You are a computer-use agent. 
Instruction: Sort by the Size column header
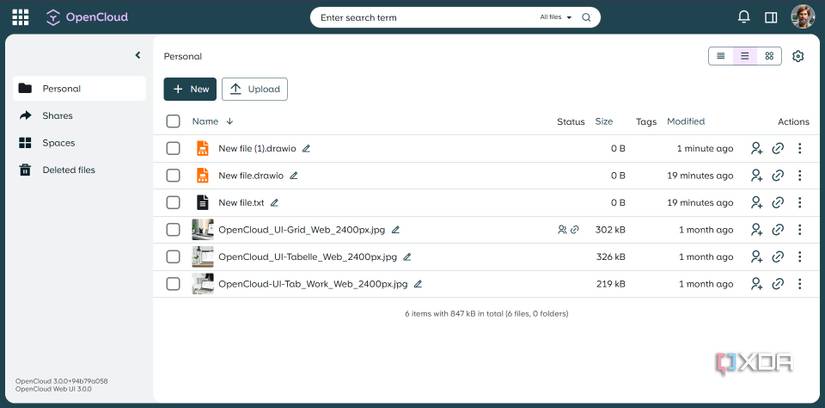pos(604,122)
